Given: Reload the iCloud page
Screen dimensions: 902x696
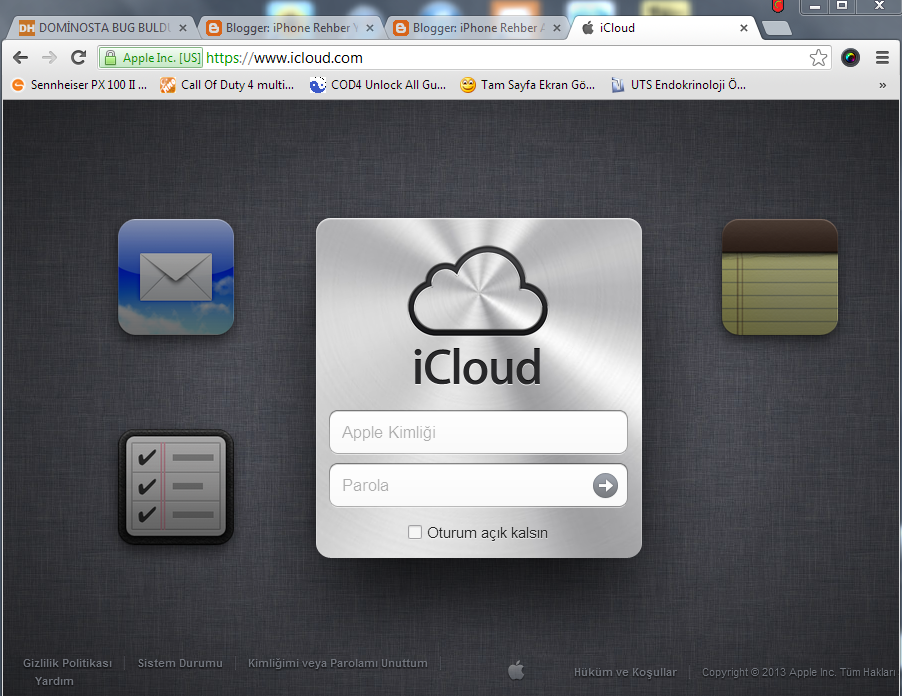Looking at the screenshot, I should coord(78,58).
